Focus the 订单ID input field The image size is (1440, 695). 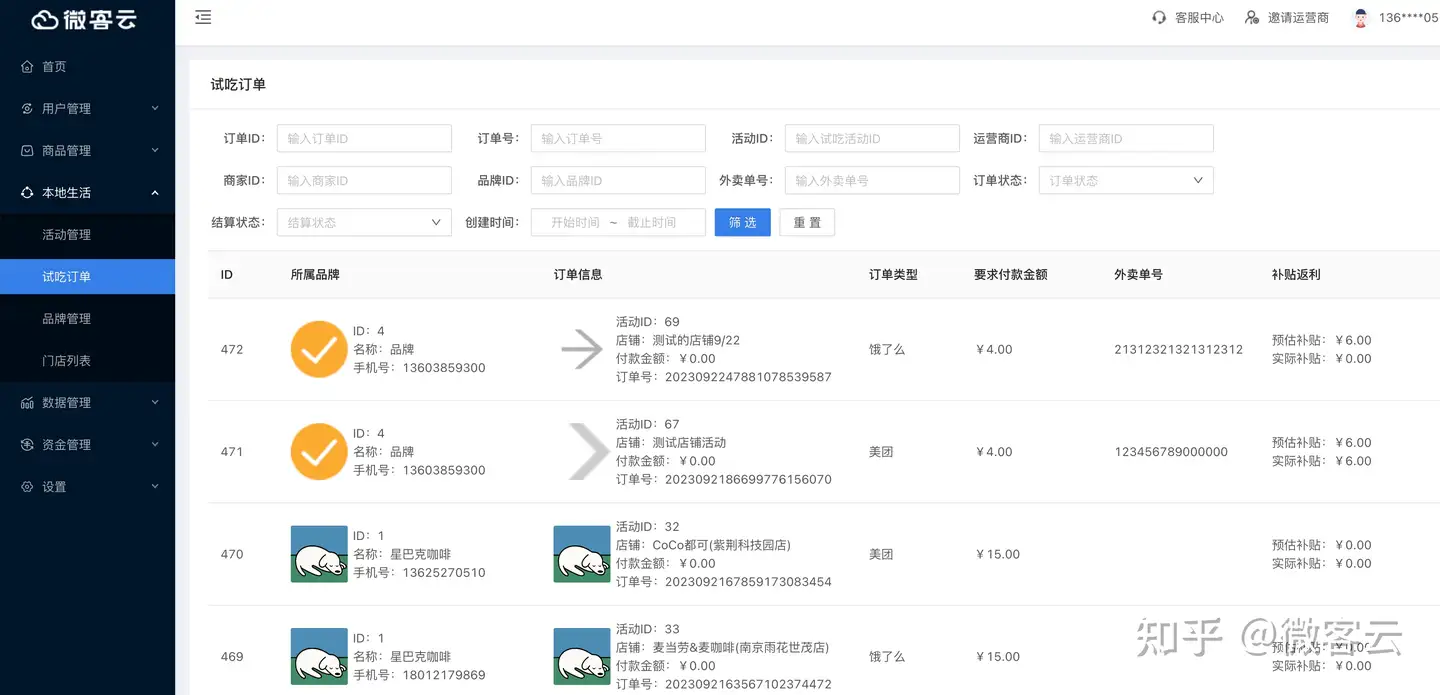click(x=364, y=138)
